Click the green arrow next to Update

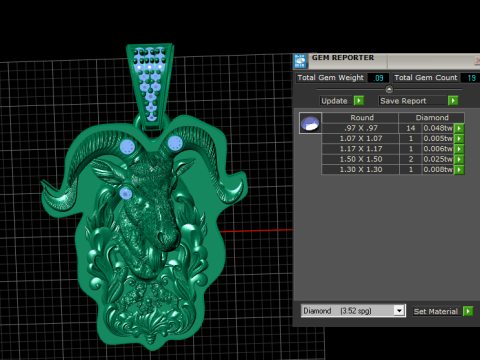coord(359,101)
